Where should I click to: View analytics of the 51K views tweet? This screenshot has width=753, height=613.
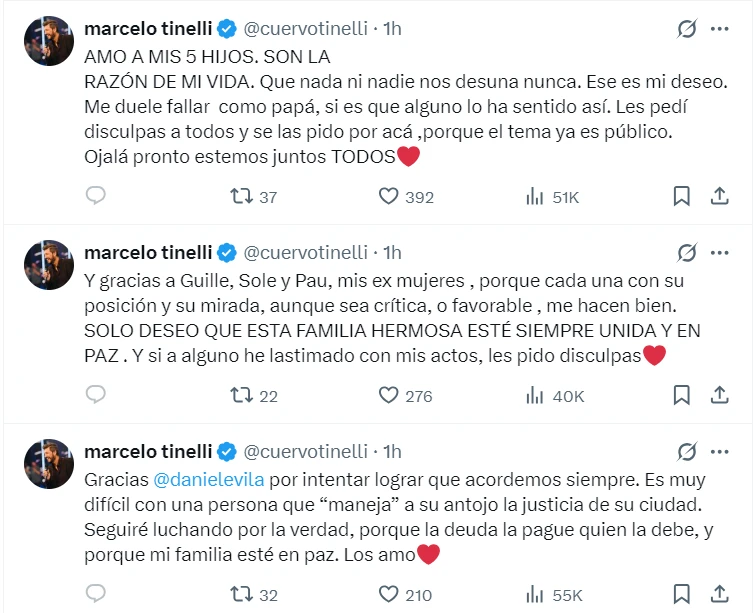pos(535,197)
